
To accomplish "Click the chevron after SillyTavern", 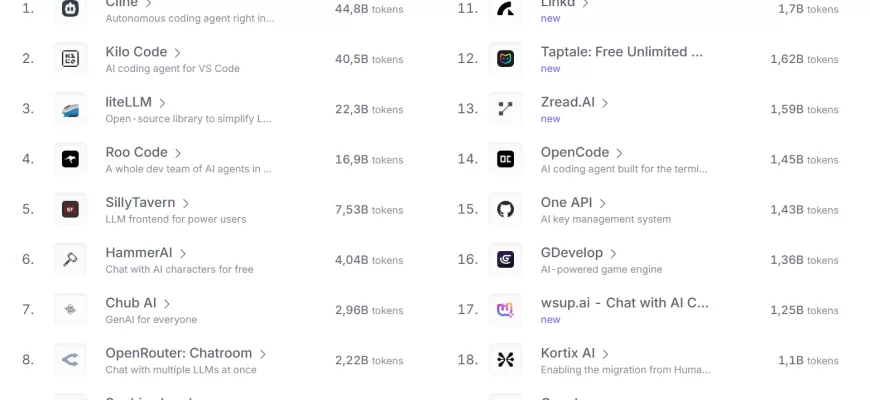I will (185, 203).
